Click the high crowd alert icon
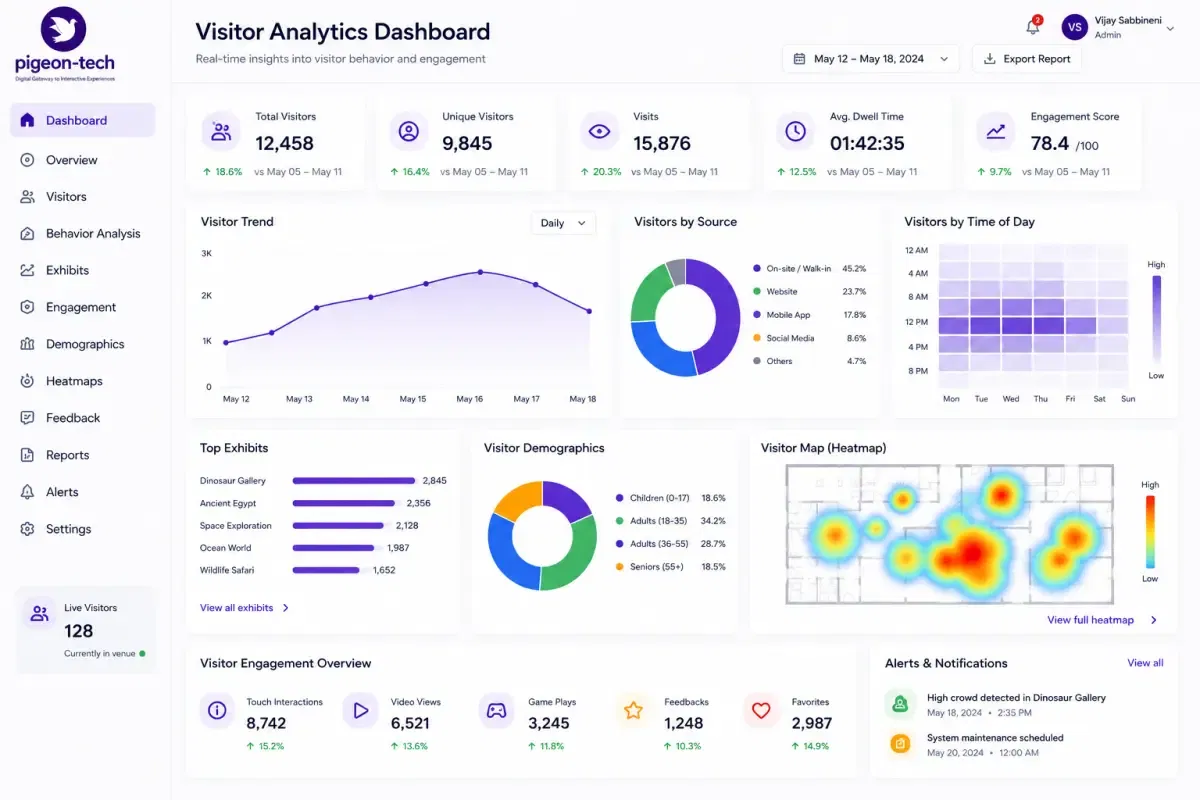This screenshot has height=800, width=1200. point(900,704)
